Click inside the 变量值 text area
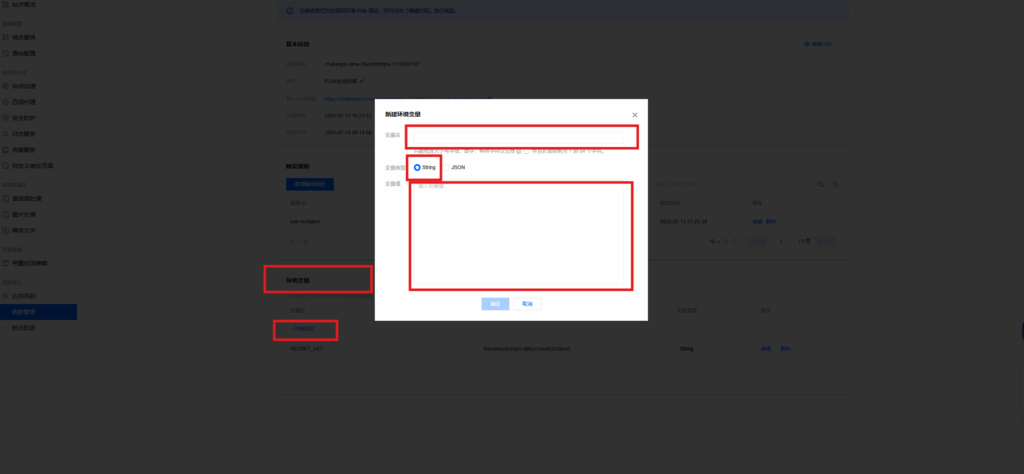1024x474 pixels. (521, 235)
